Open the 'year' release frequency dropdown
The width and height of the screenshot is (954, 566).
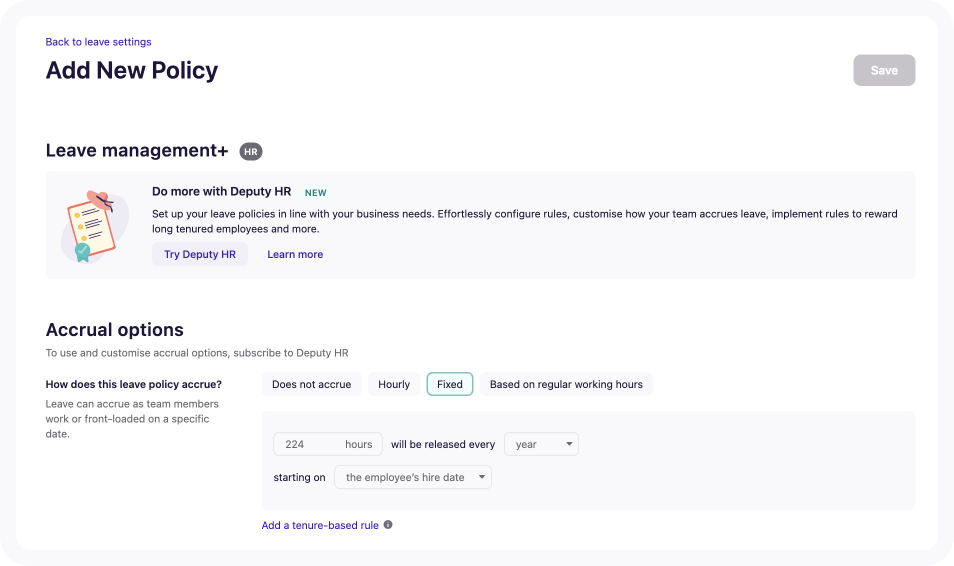541,444
